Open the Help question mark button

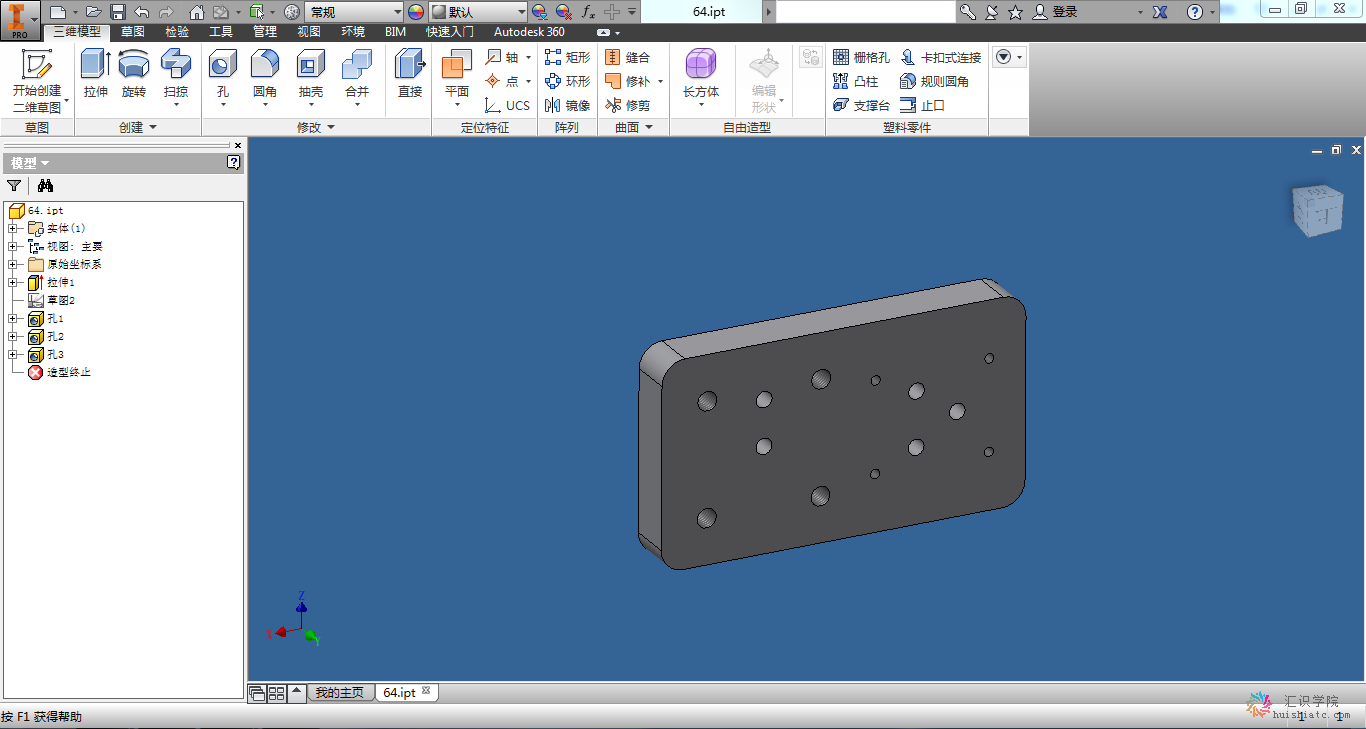(1195, 12)
